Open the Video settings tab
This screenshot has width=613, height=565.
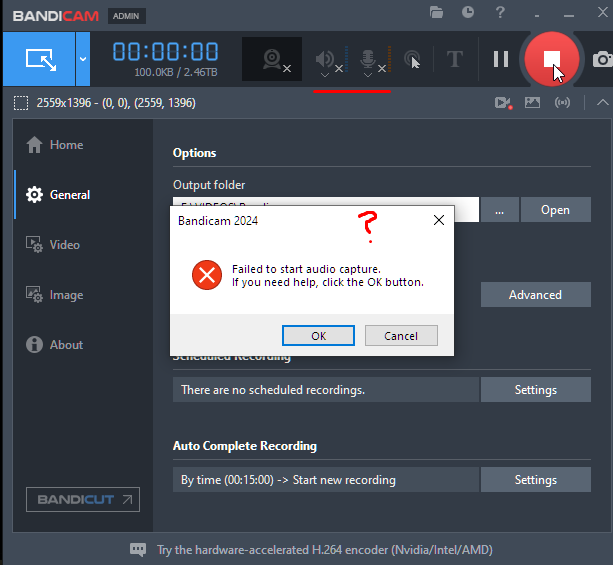point(53,245)
